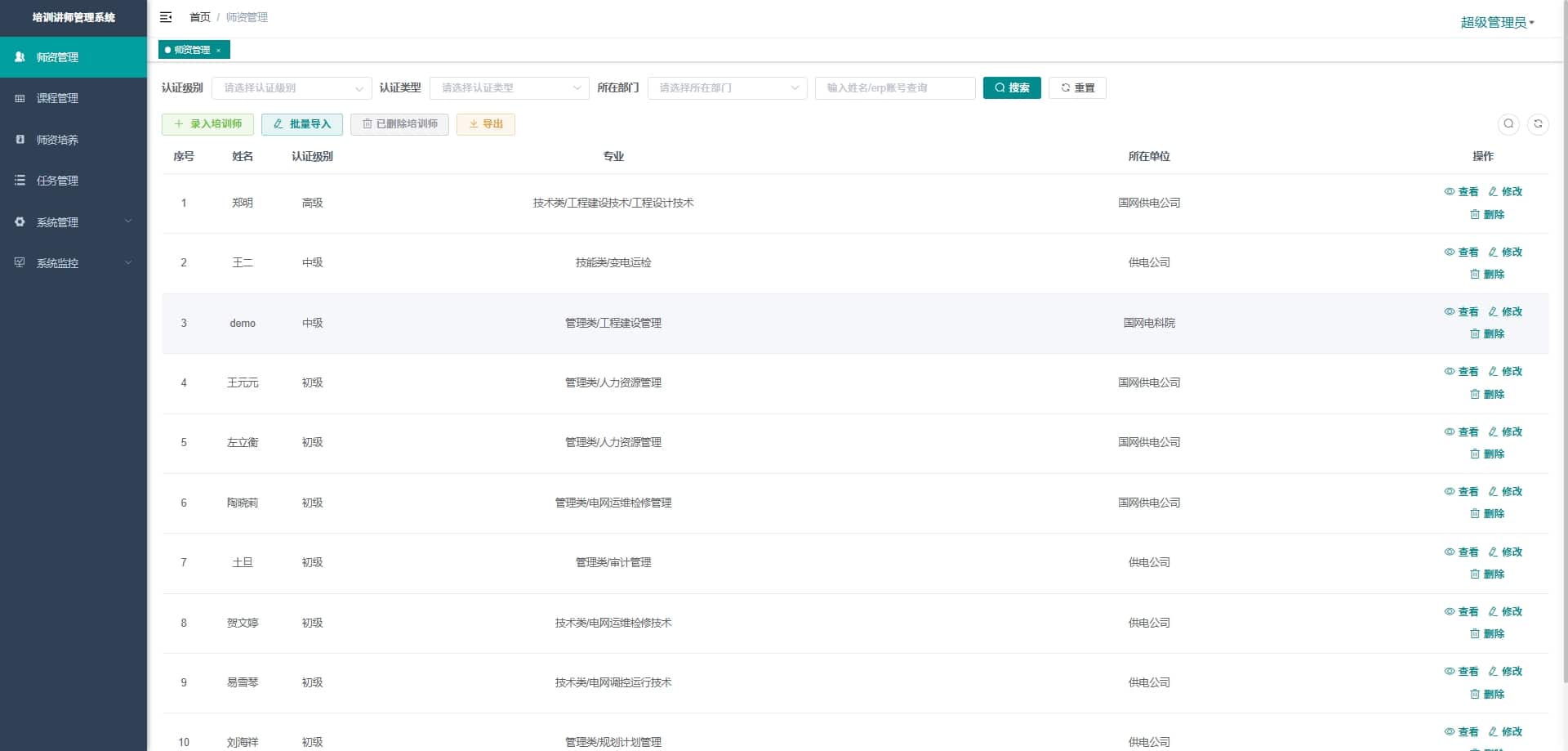This screenshot has height=751, width=1568.
Task: Click the vertical page scrollbar
Action: click(1565, 343)
